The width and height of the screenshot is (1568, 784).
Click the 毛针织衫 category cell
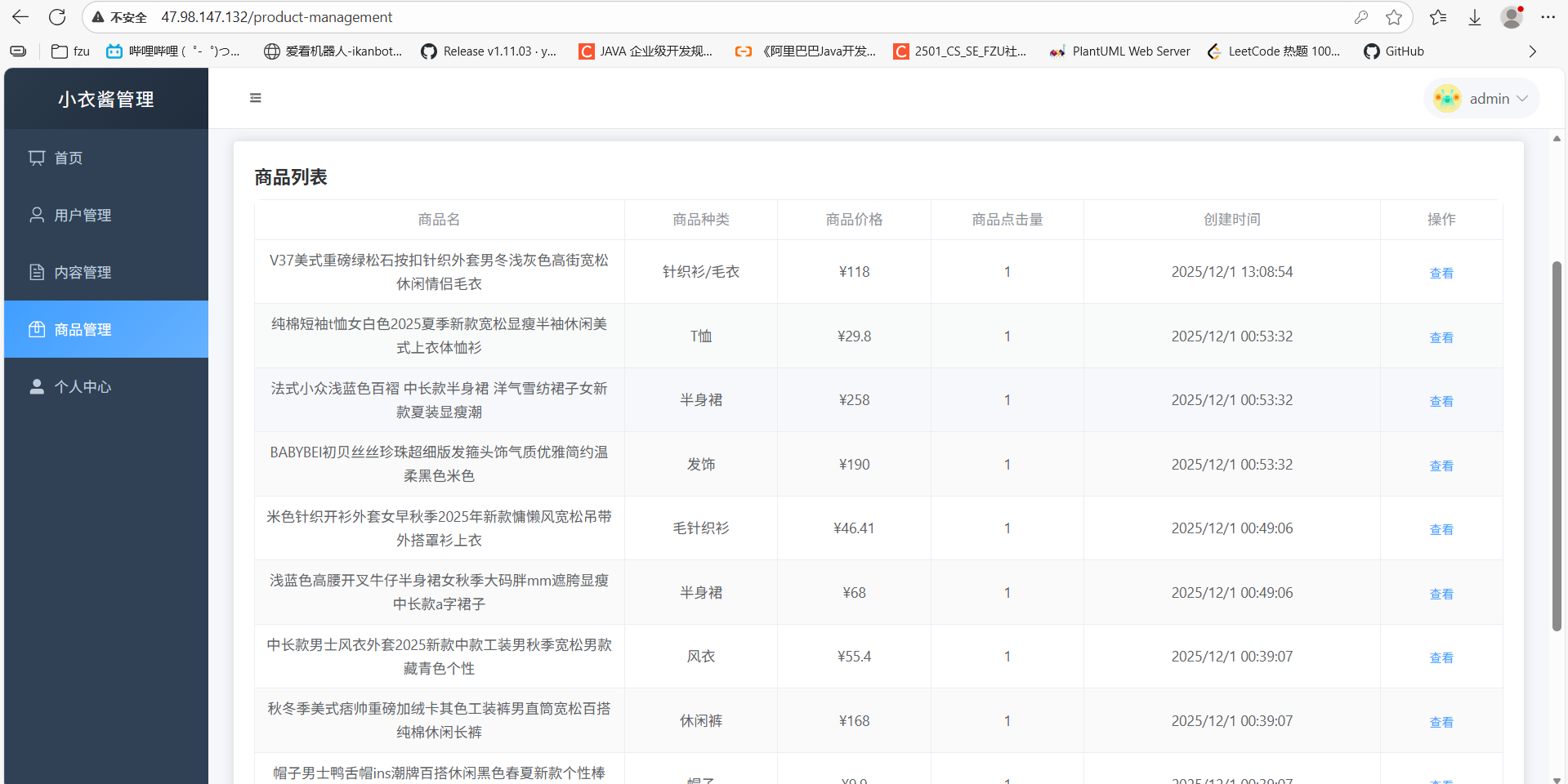701,528
